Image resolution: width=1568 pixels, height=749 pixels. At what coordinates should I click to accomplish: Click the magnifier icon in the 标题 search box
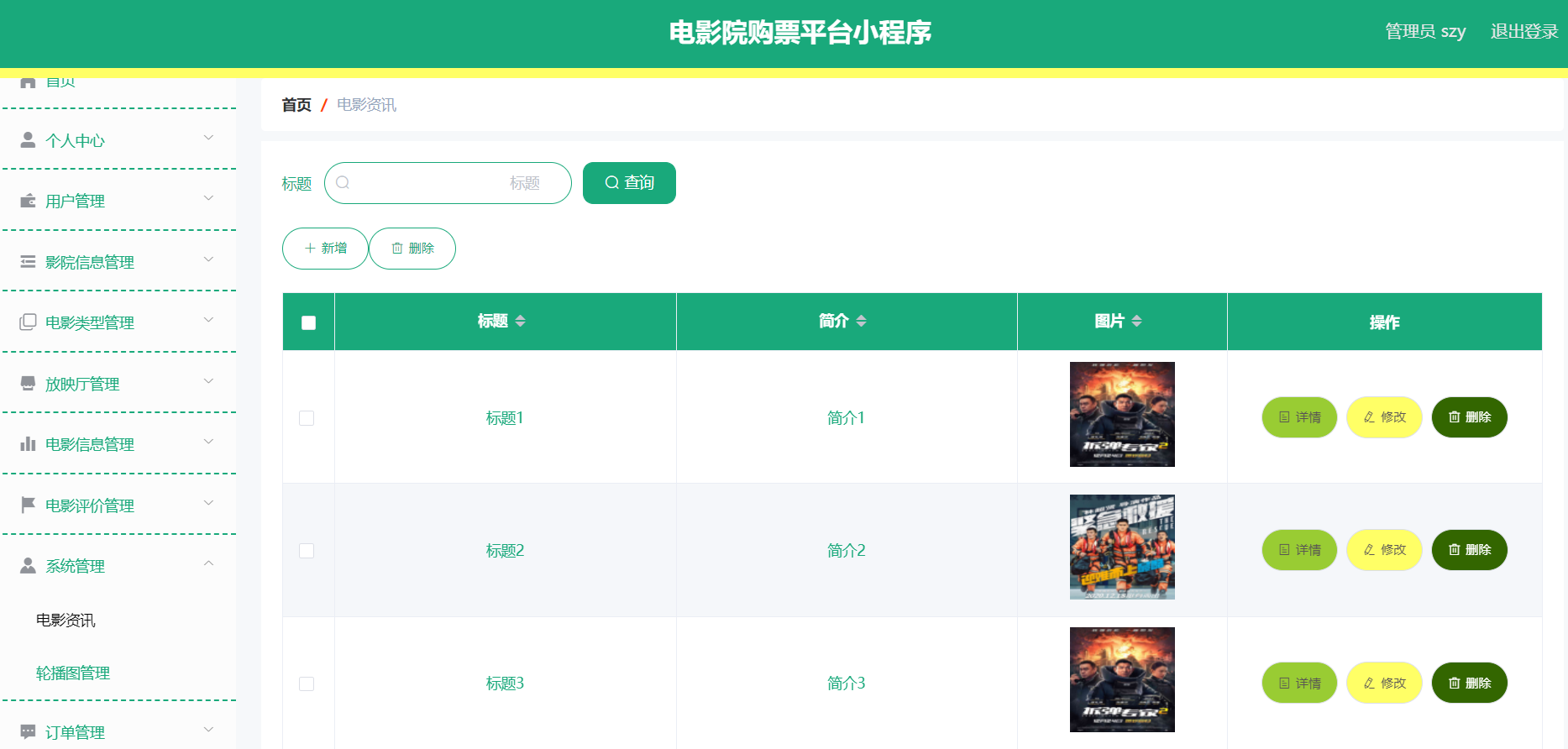coord(343,182)
